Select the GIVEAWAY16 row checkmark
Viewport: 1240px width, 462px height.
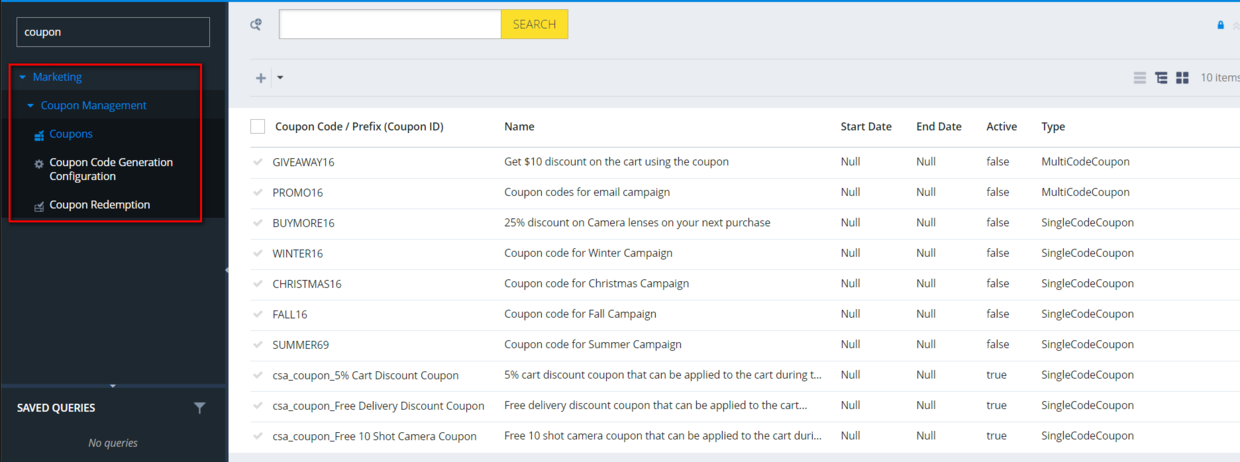tap(258, 162)
